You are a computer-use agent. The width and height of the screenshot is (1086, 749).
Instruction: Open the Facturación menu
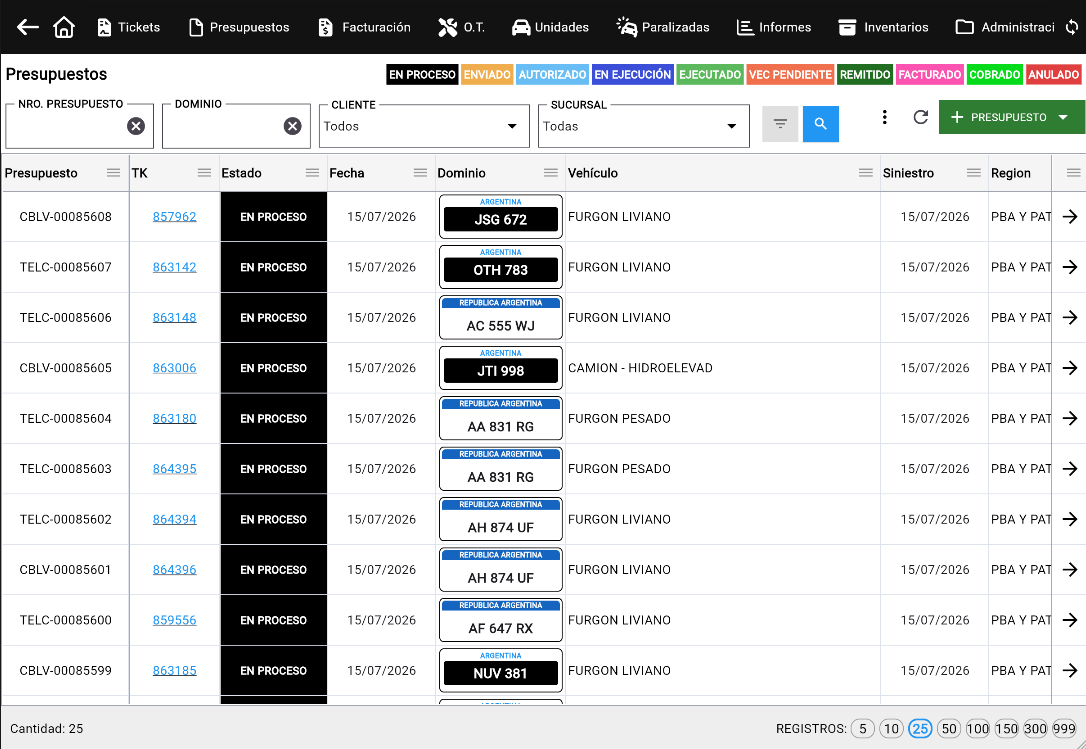click(x=364, y=27)
